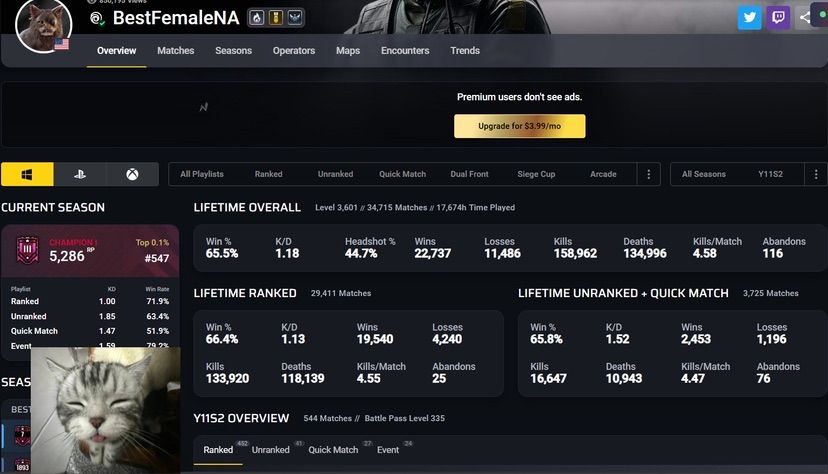Click unranked + quick match Abandons 76
This screenshot has height=474, width=828.
coord(778,373)
